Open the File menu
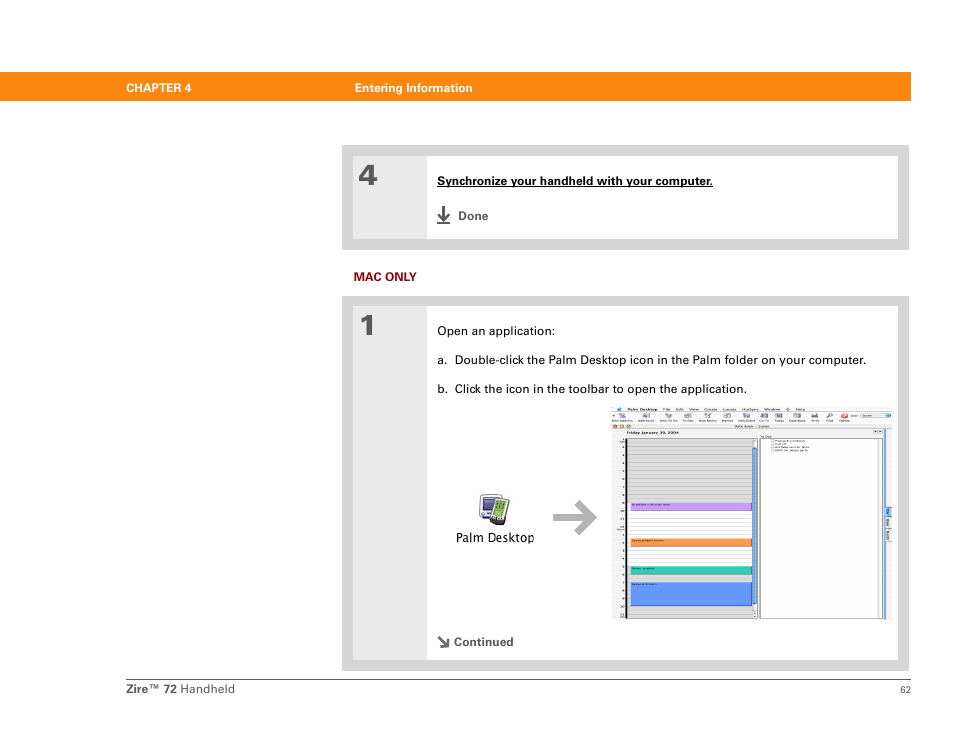 [x=666, y=409]
